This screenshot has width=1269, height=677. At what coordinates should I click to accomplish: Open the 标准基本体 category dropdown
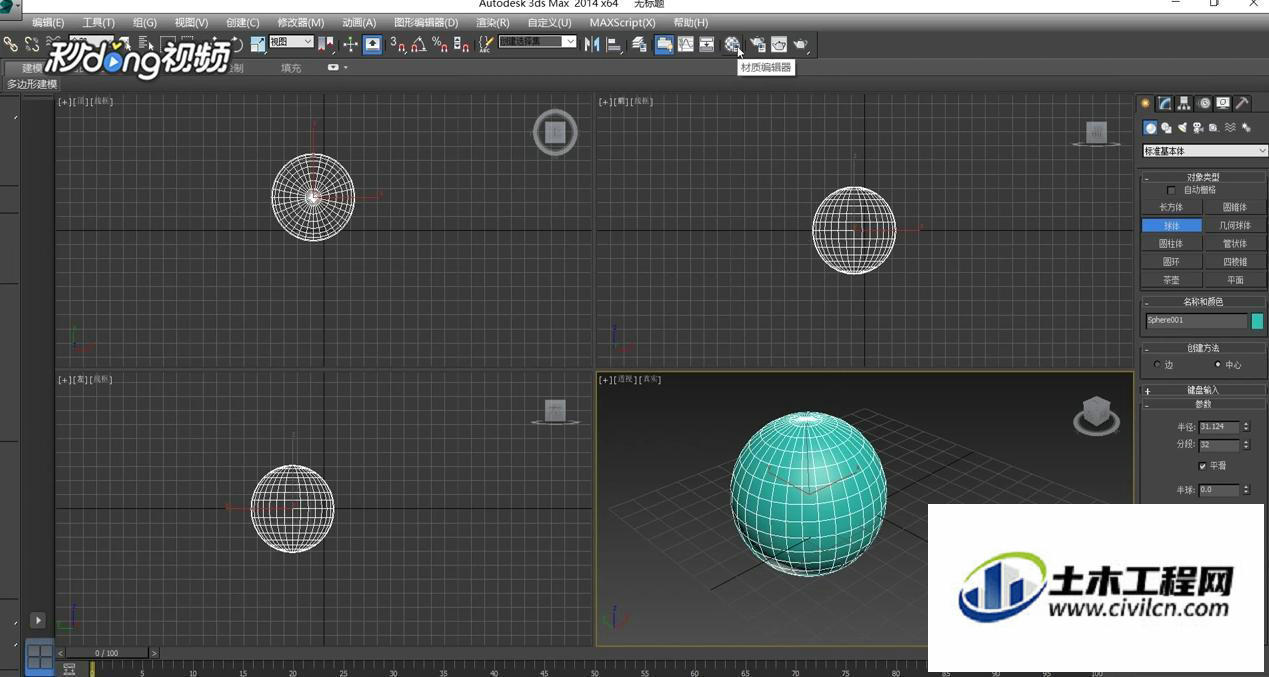(x=1205, y=151)
